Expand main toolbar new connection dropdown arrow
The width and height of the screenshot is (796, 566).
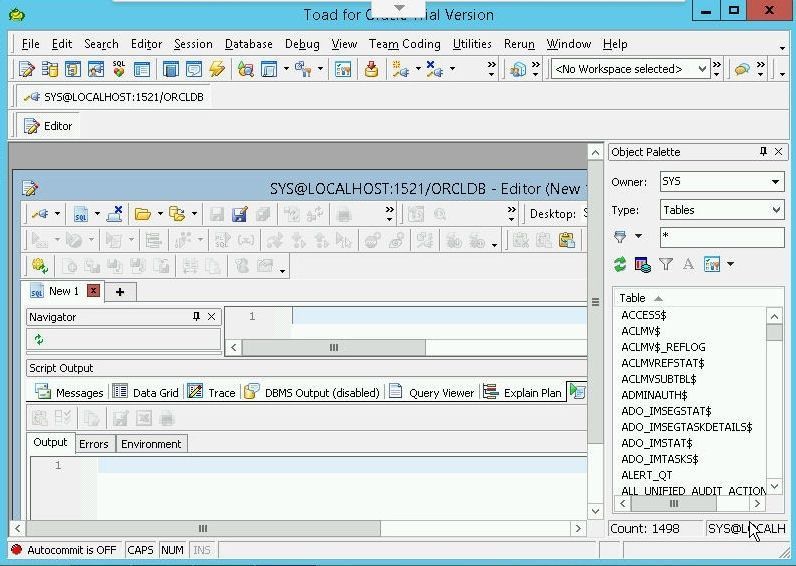point(418,69)
